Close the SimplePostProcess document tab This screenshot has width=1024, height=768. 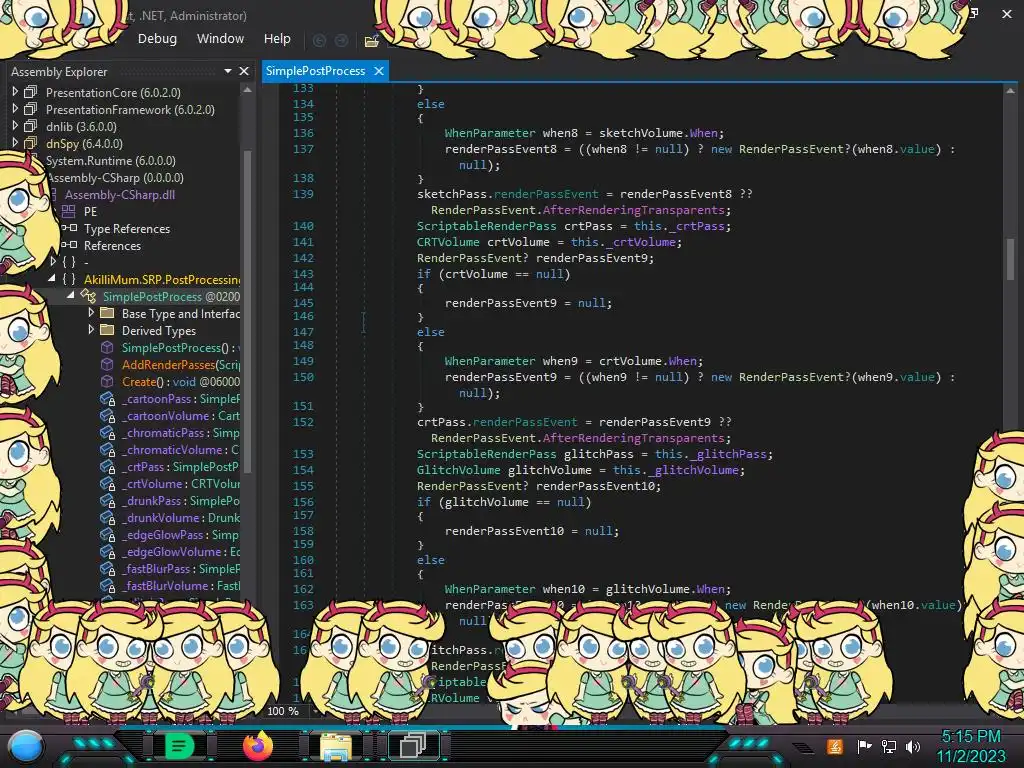379,71
